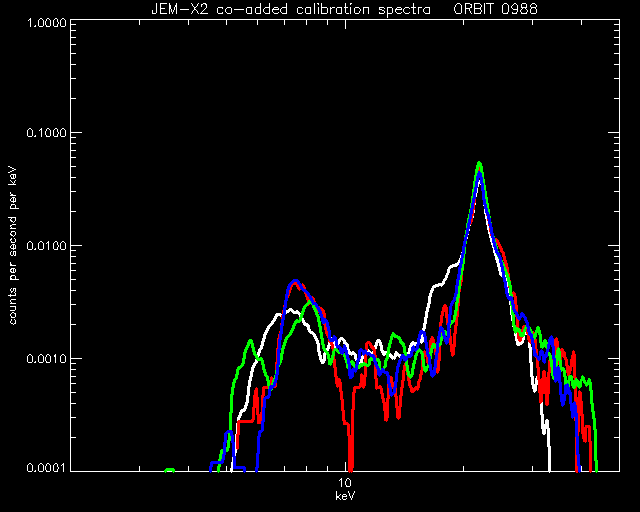This screenshot has width=640, height=512.
Task: Click the blue curve's small bump at bottom left
Action: pos(229,433)
